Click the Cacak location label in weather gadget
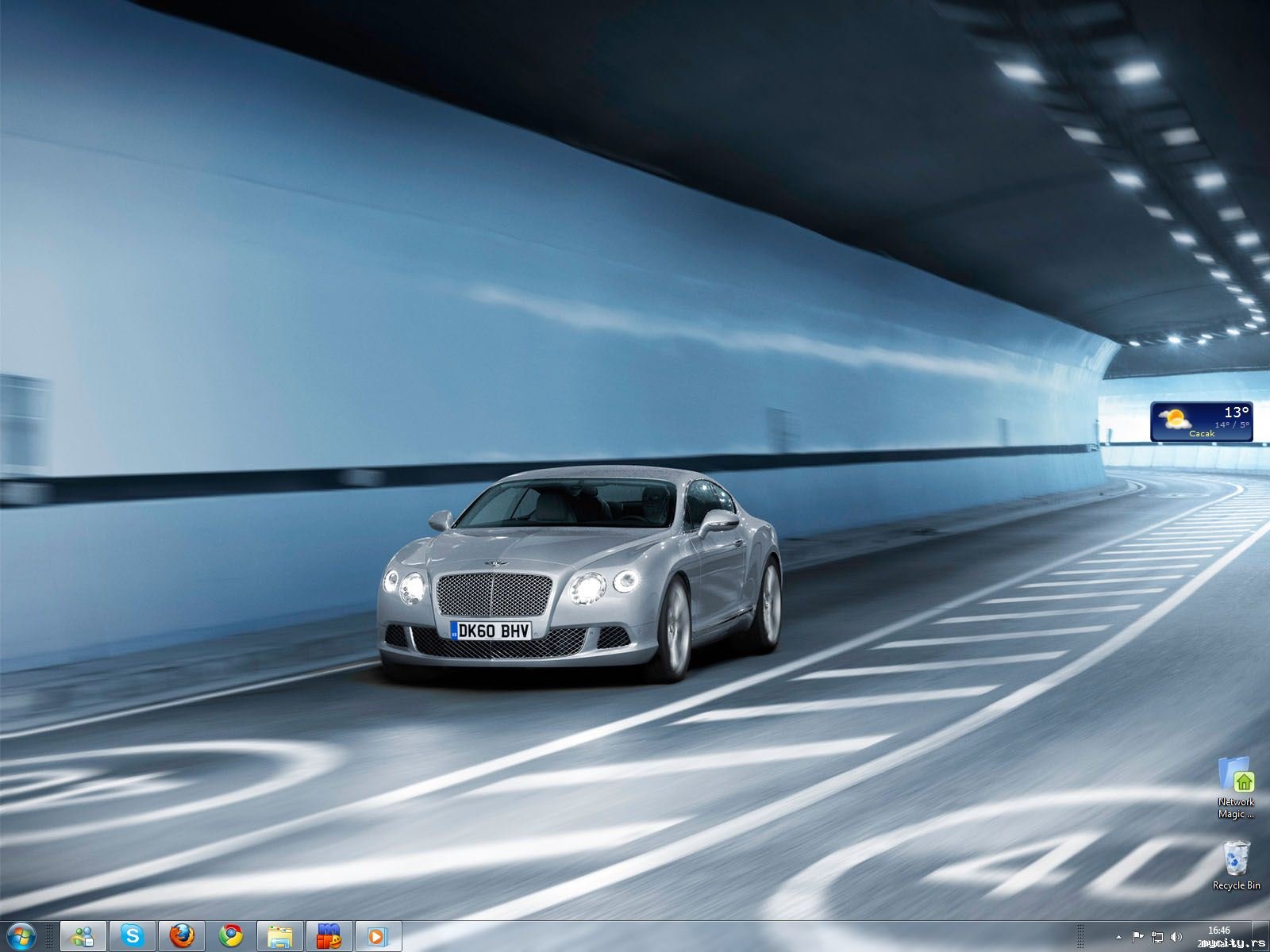 (1202, 434)
